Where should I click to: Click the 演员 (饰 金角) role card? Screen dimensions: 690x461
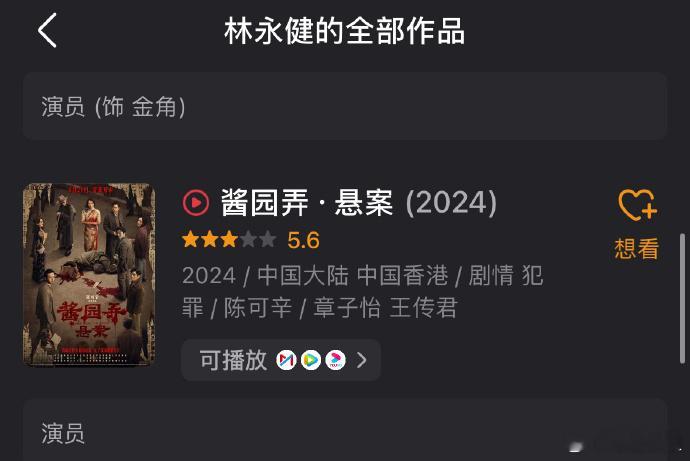[x=345, y=106]
